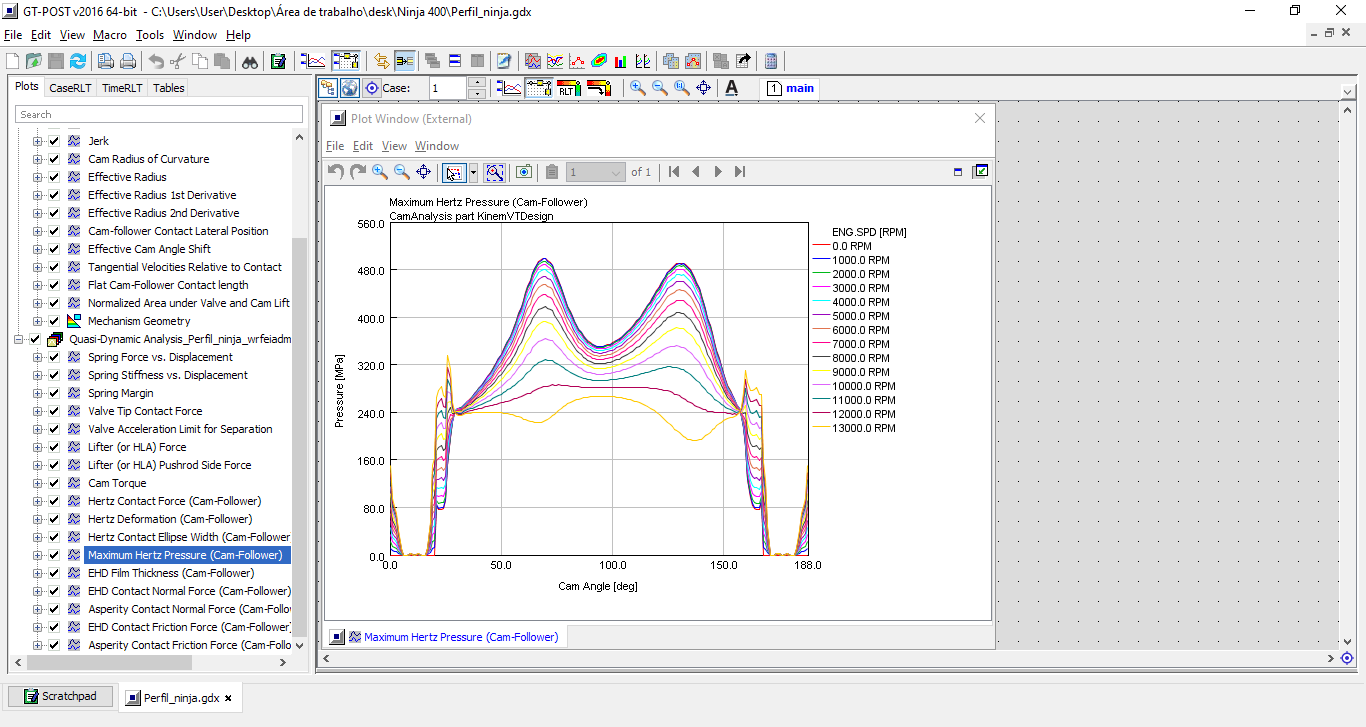Switch to the CaseRLT tab
The height and width of the screenshot is (727, 1366).
70,88
